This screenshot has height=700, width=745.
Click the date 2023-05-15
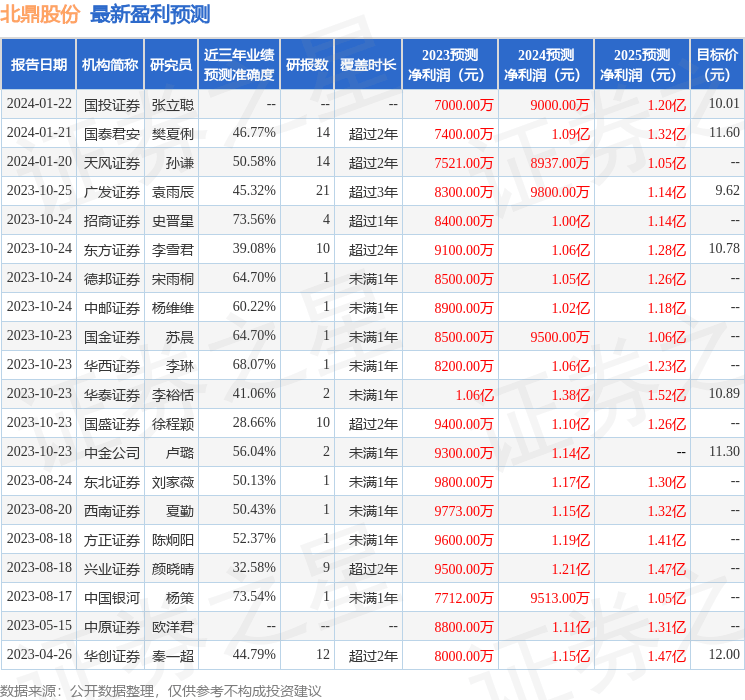point(39,625)
